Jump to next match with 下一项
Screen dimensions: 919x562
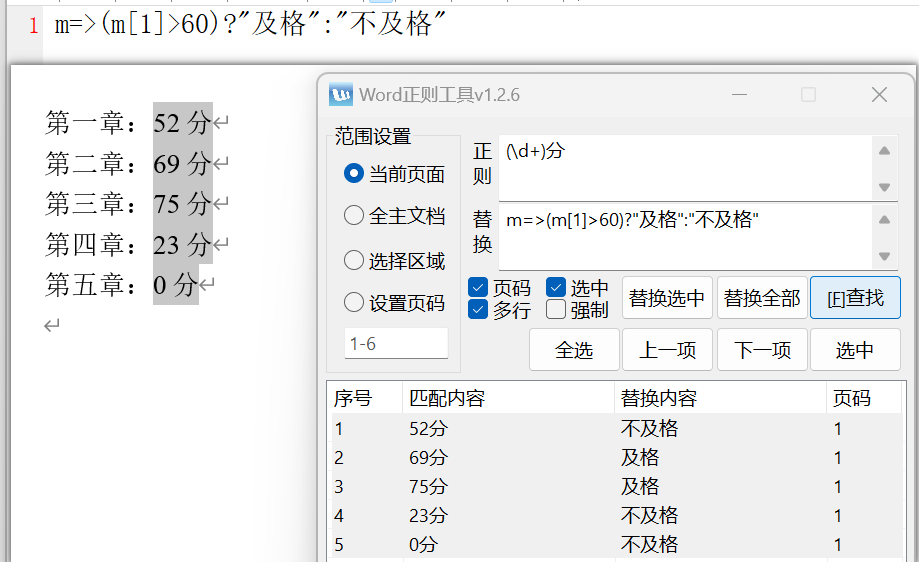[762, 350]
